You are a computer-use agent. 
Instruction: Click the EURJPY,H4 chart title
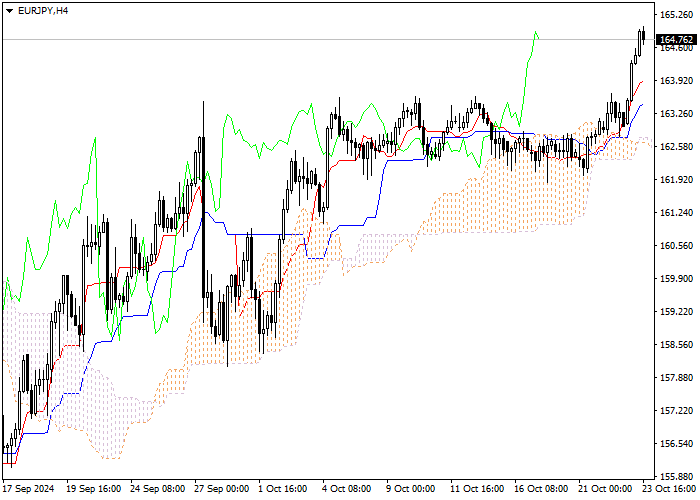[43, 11]
